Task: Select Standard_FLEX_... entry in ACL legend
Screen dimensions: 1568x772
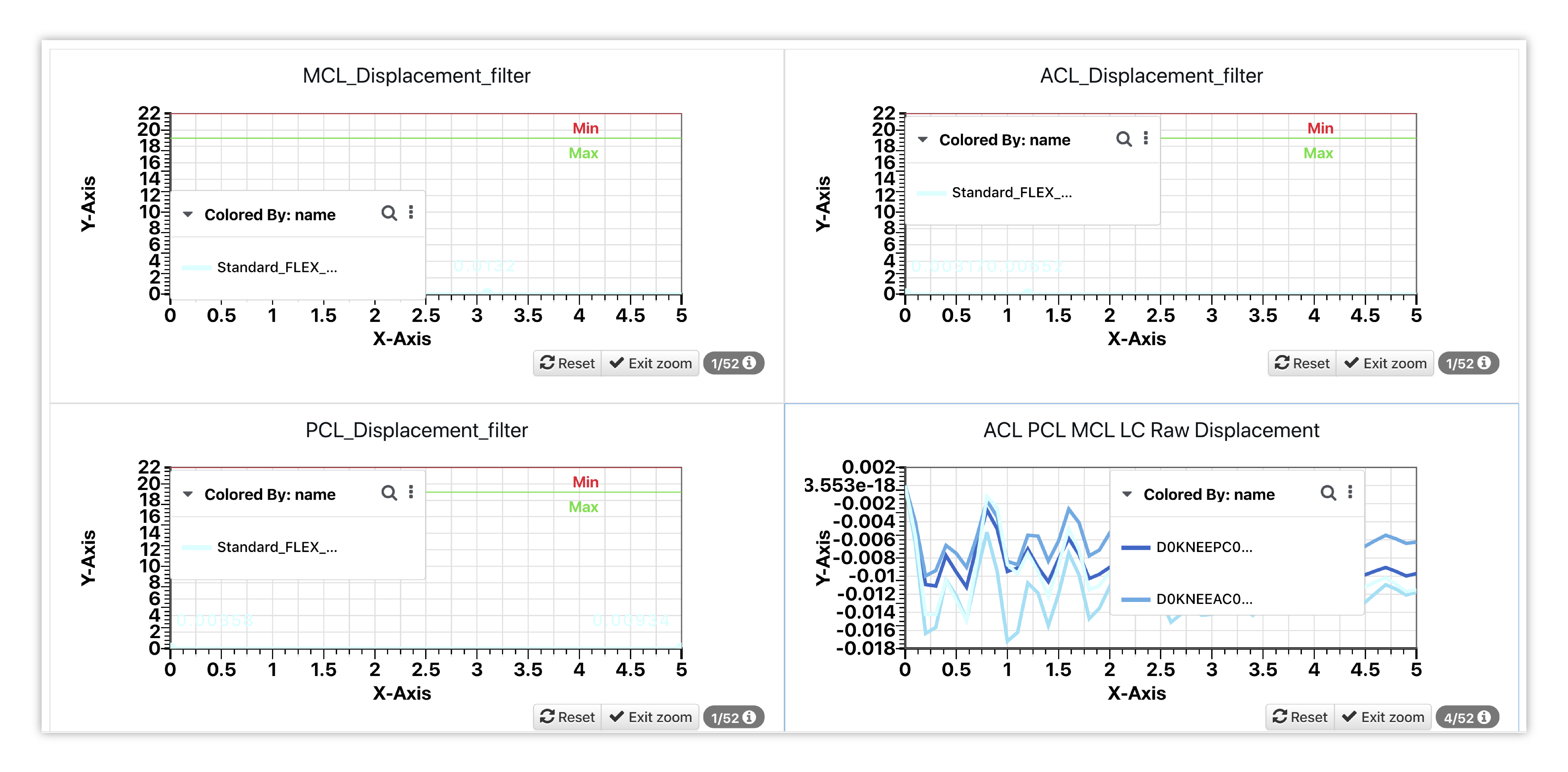Action: pyautogui.click(x=1012, y=192)
